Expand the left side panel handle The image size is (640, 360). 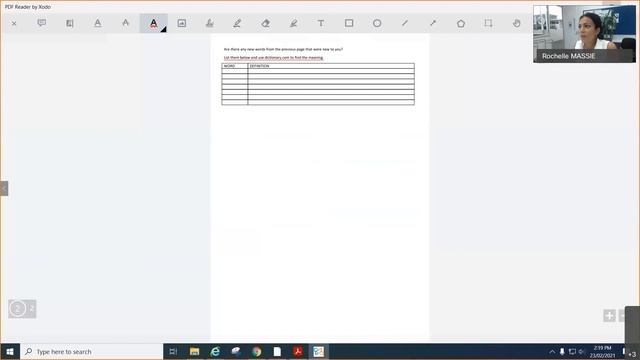click(4, 189)
